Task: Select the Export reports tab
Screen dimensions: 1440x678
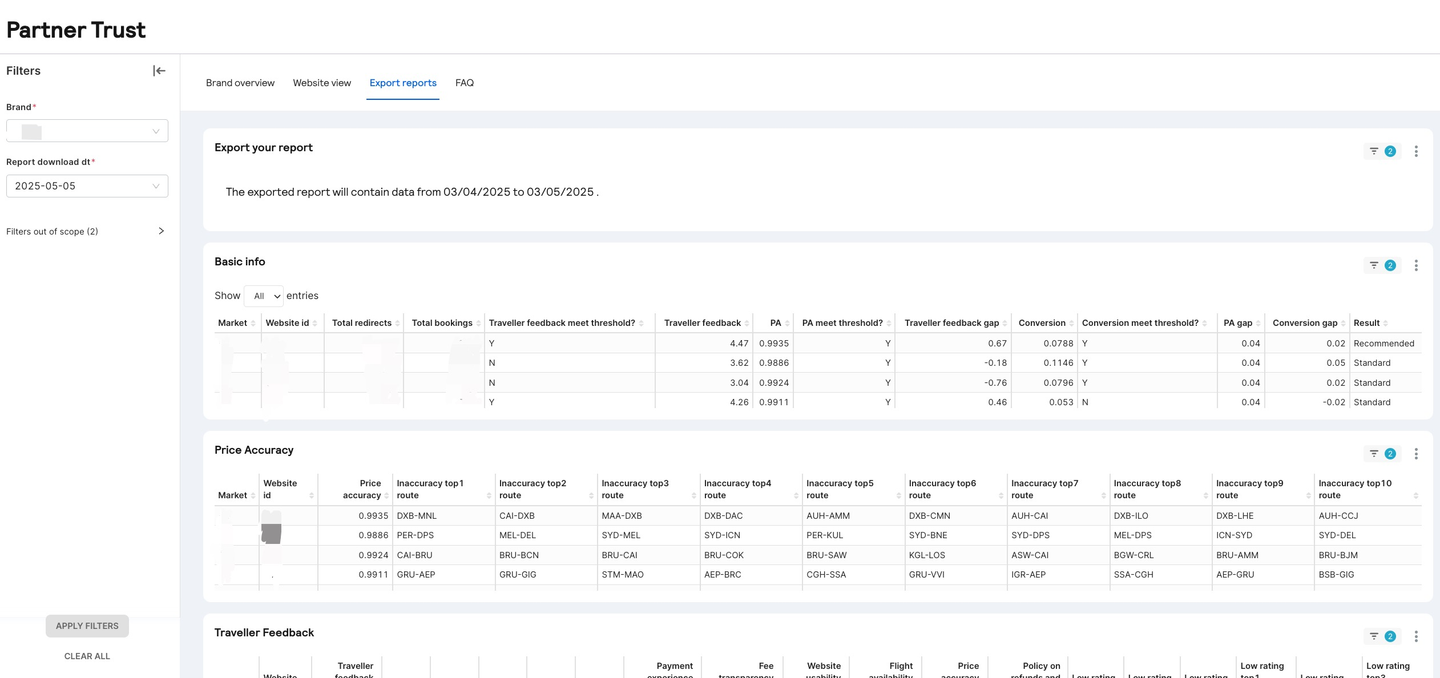Action: pyautogui.click(x=403, y=83)
